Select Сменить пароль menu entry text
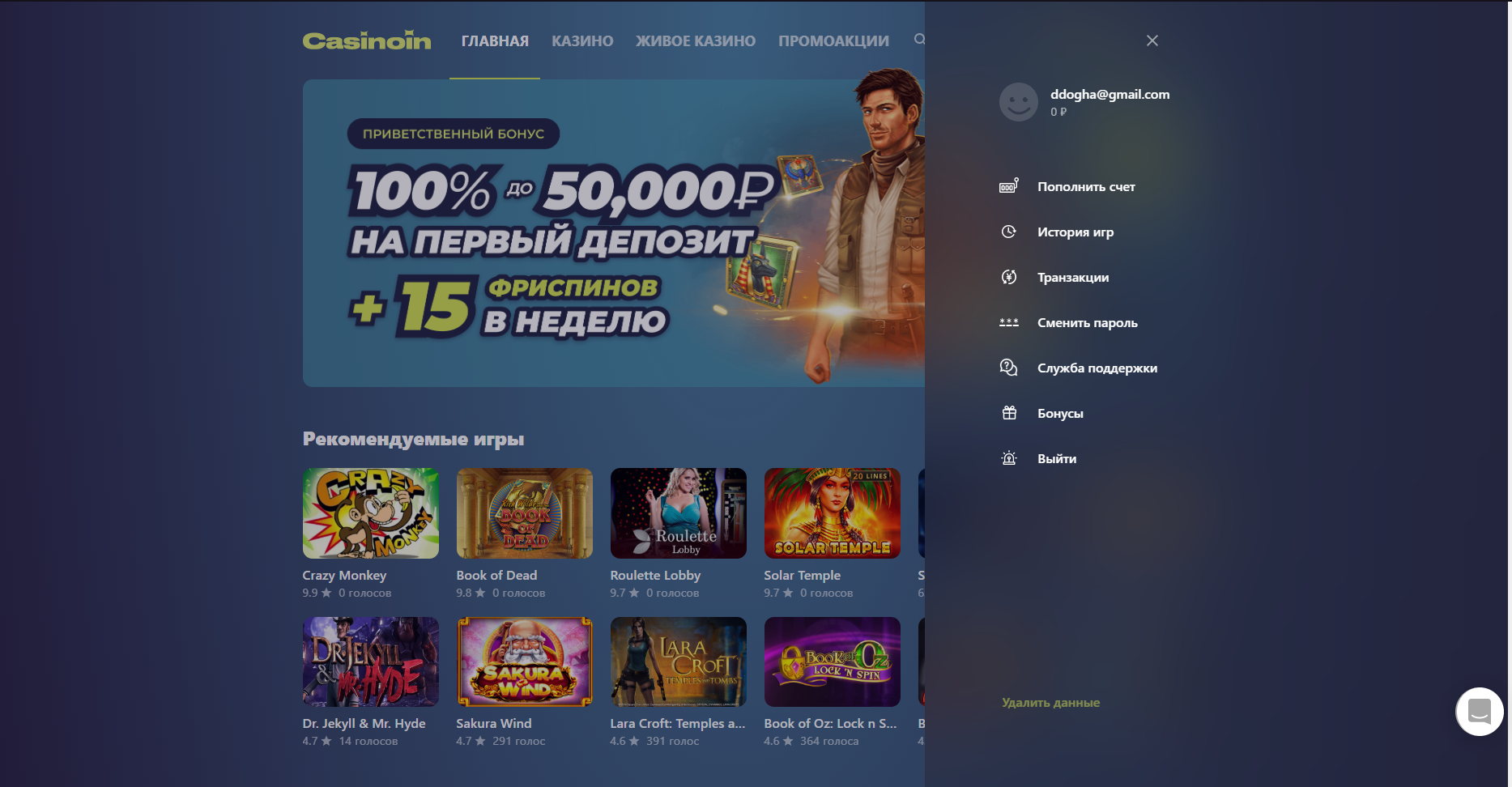Image resolution: width=1512 pixels, height=787 pixels. coord(1088,322)
